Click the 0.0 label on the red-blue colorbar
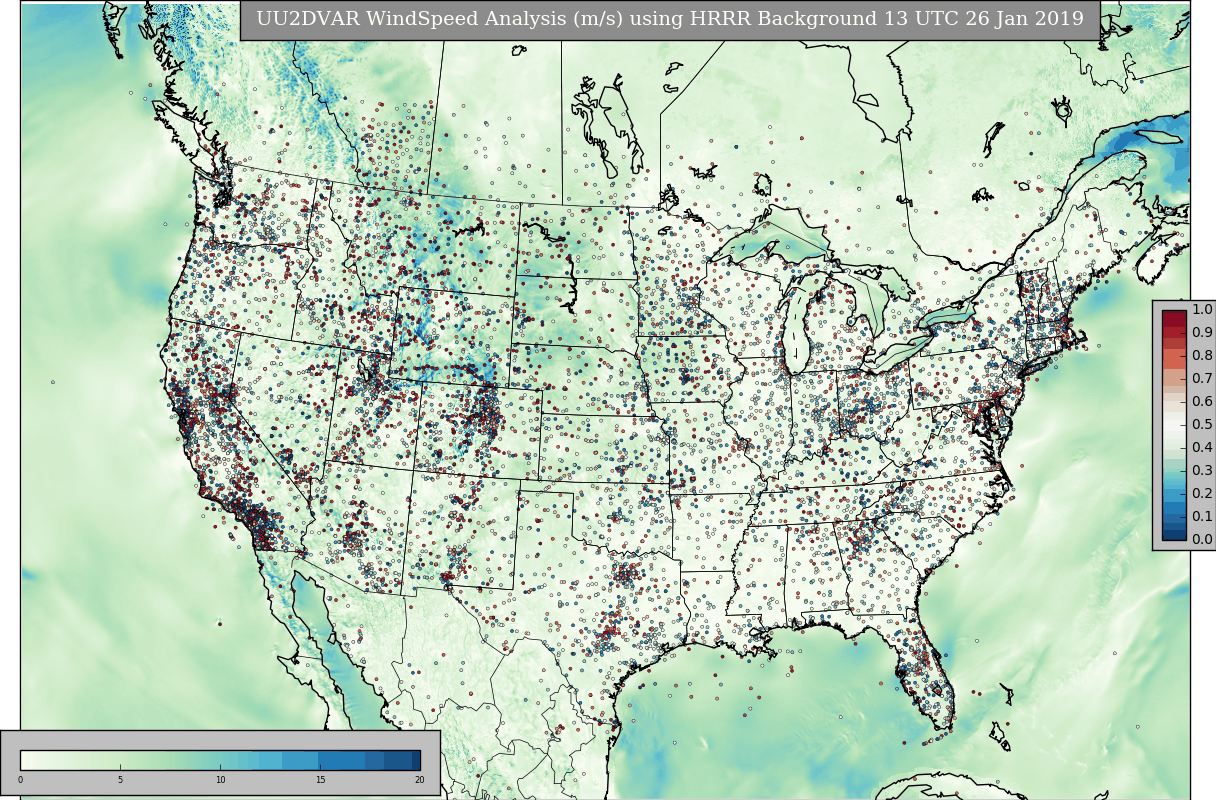Viewport: 1216px width, 800px height. [x=1202, y=540]
